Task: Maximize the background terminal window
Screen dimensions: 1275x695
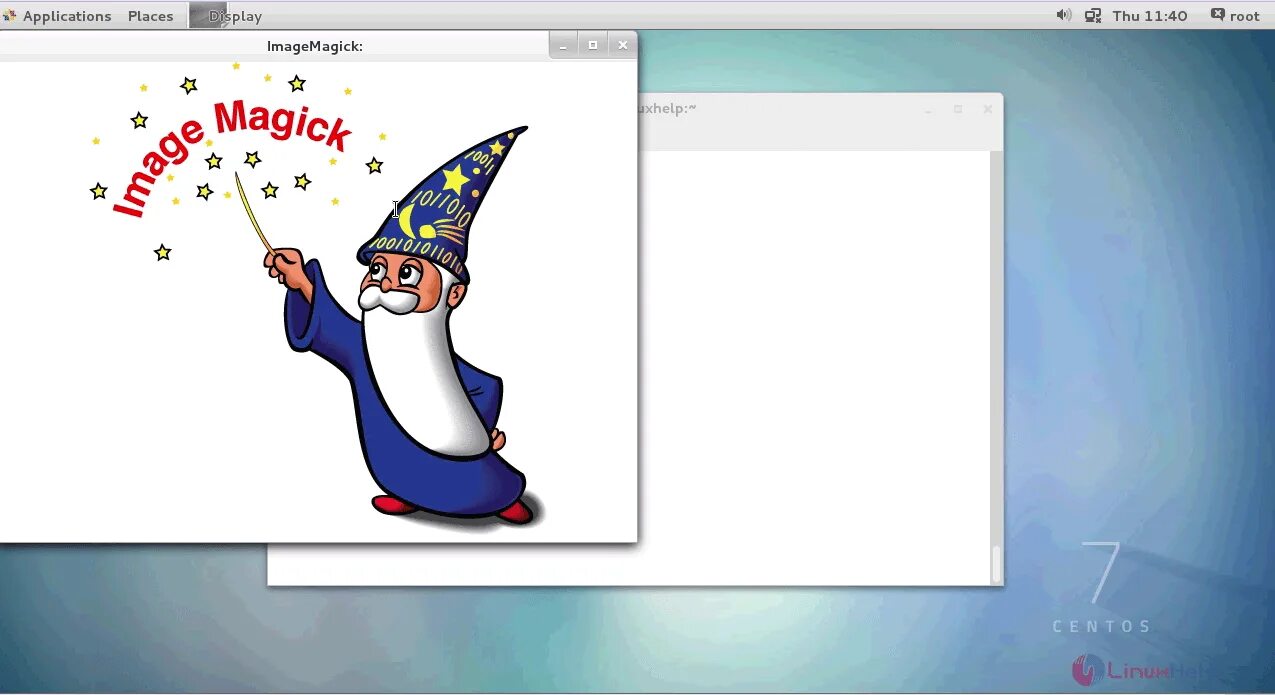Action: tap(958, 109)
